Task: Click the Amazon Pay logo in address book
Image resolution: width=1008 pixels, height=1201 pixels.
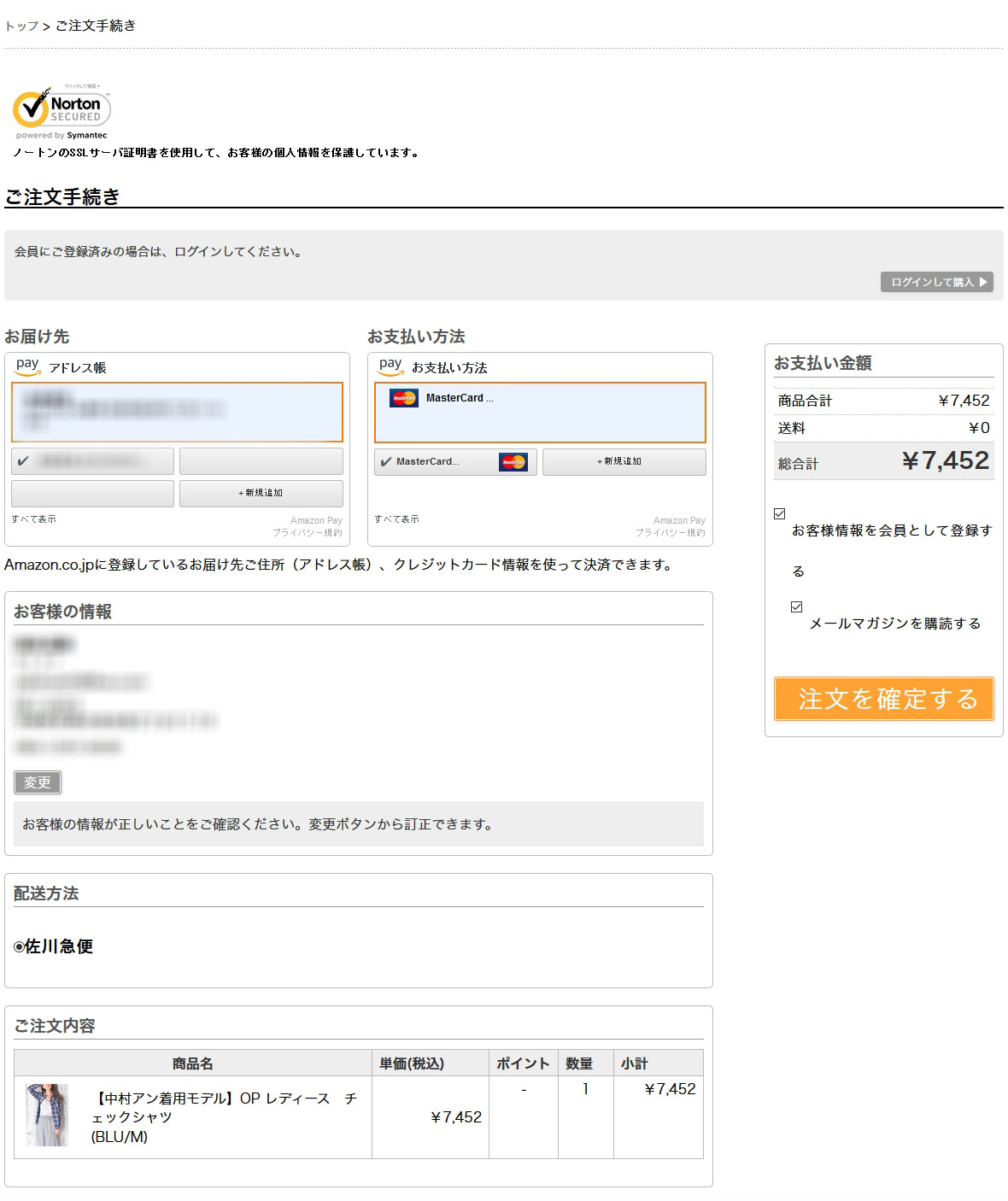Action: click(x=27, y=366)
